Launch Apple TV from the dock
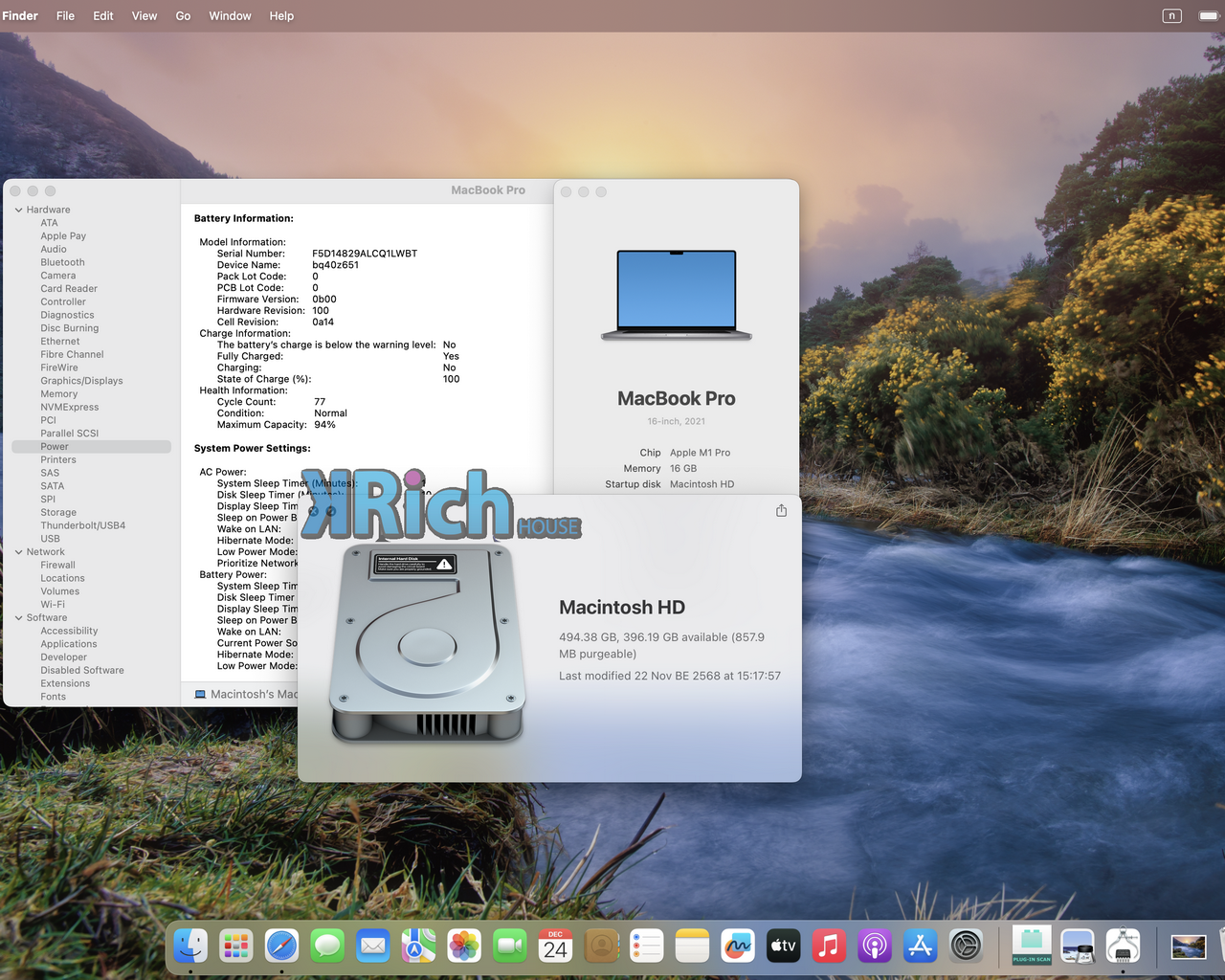This screenshot has height=980, width=1225. pyautogui.click(x=783, y=947)
